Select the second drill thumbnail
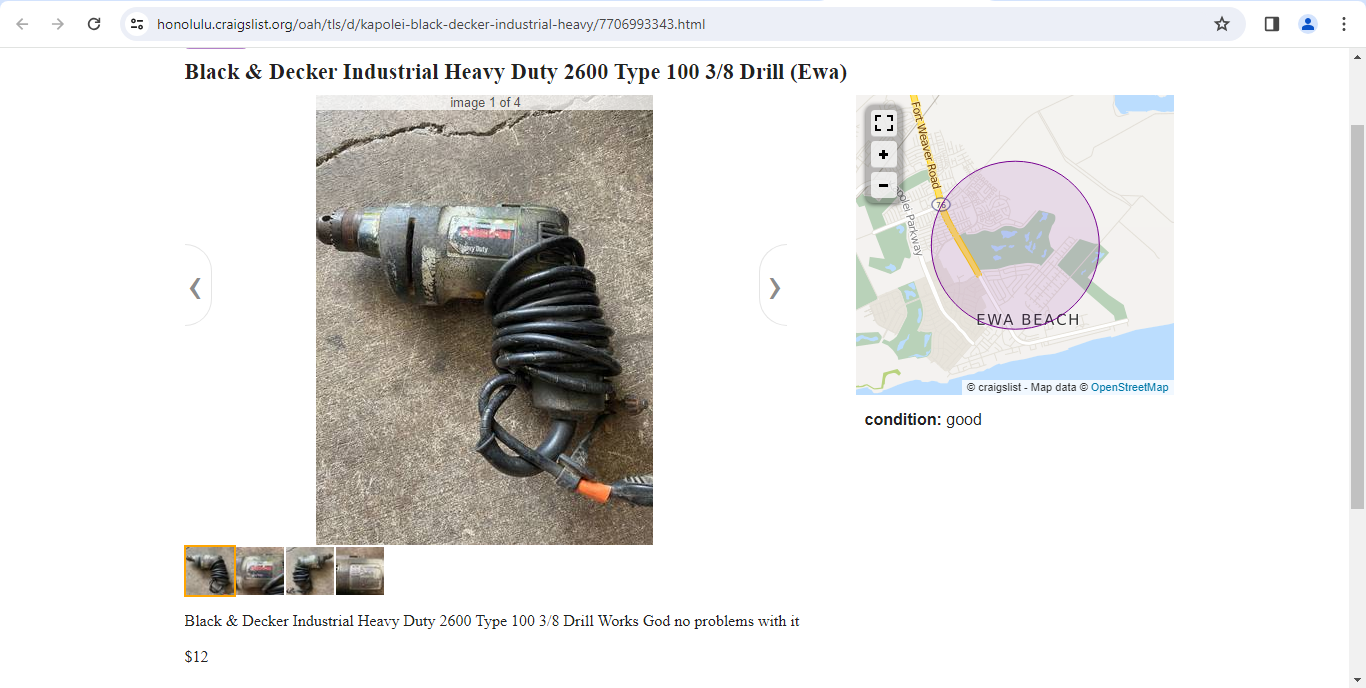The image size is (1366, 688). pyautogui.click(x=260, y=571)
